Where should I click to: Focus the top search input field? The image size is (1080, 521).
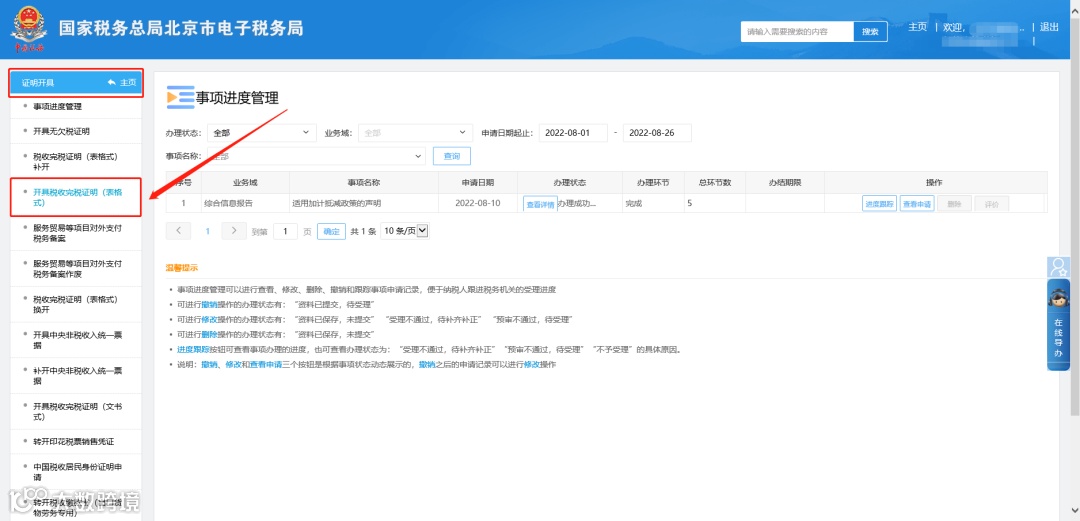point(797,32)
